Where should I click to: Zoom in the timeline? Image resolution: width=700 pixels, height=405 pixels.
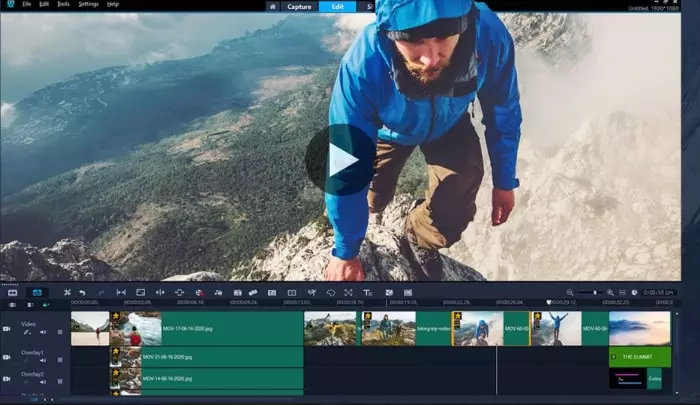(610, 292)
